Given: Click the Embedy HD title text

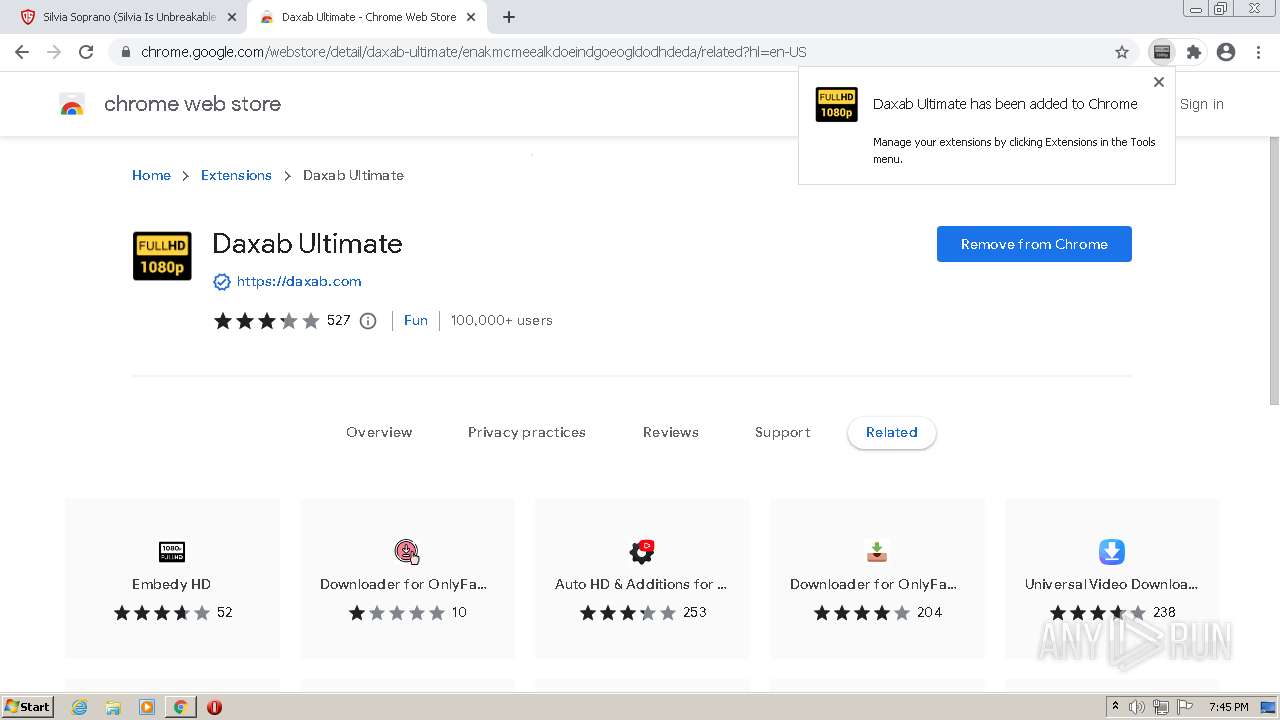Looking at the screenshot, I should point(171,585).
